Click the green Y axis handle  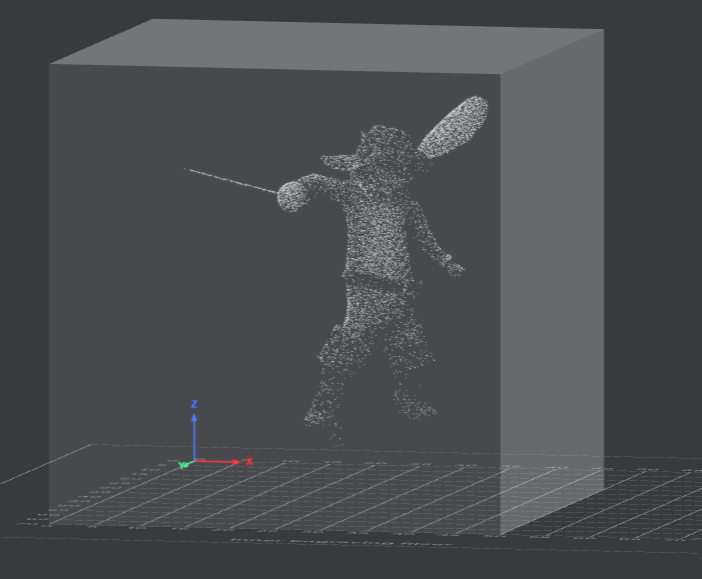coord(184,465)
